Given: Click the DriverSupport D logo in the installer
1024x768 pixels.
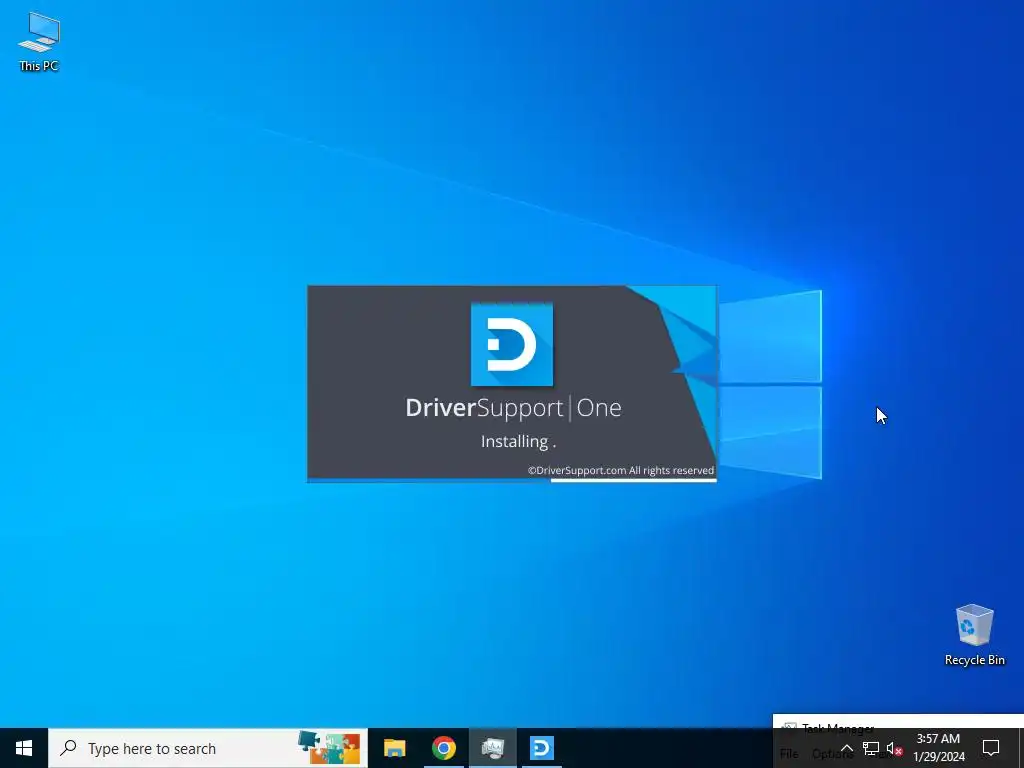Looking at the screenshot, I should (x=512, y=344).
